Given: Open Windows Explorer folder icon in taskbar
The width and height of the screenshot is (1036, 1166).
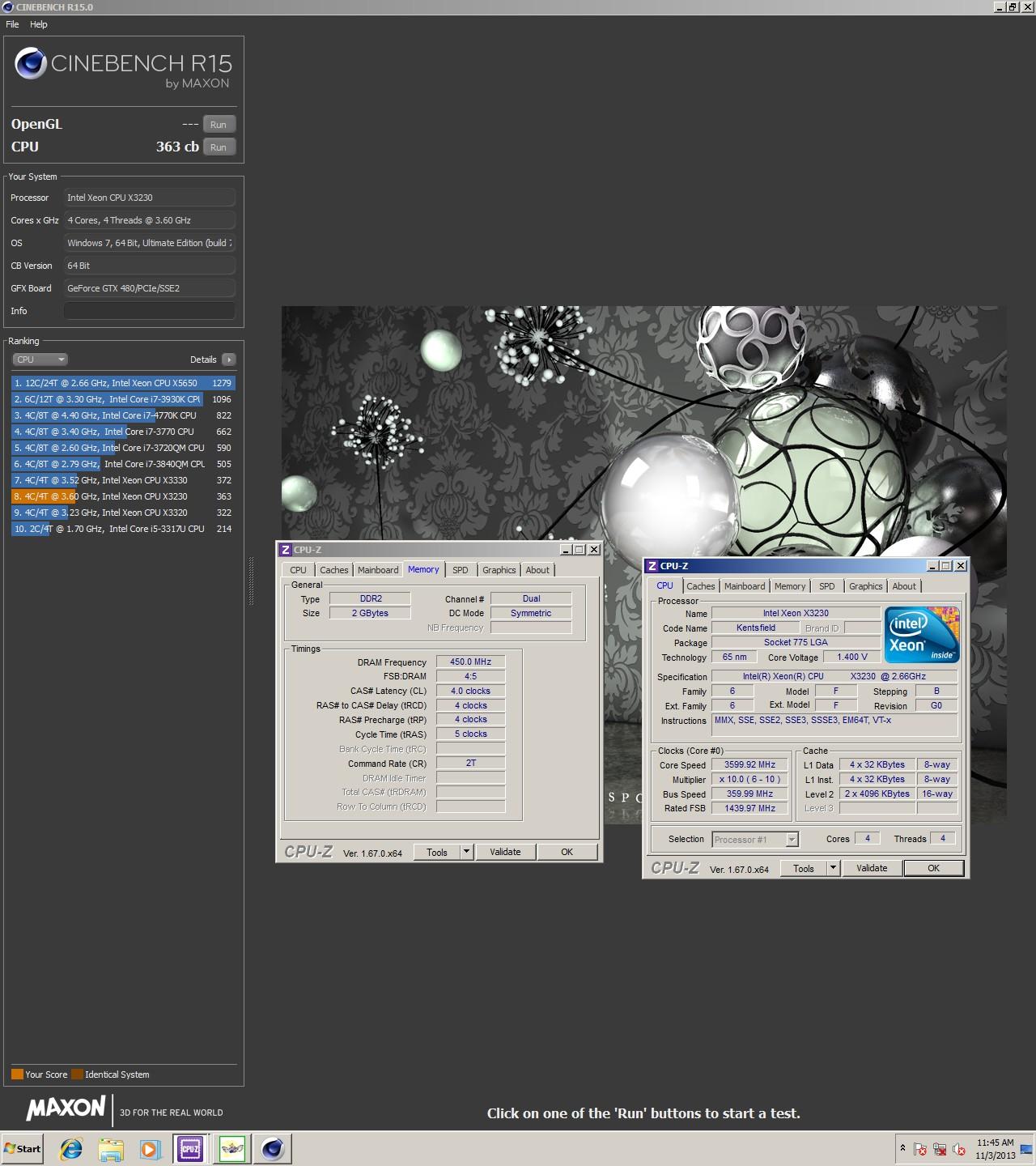Looking at the screenshot, I should (111, 1148).
